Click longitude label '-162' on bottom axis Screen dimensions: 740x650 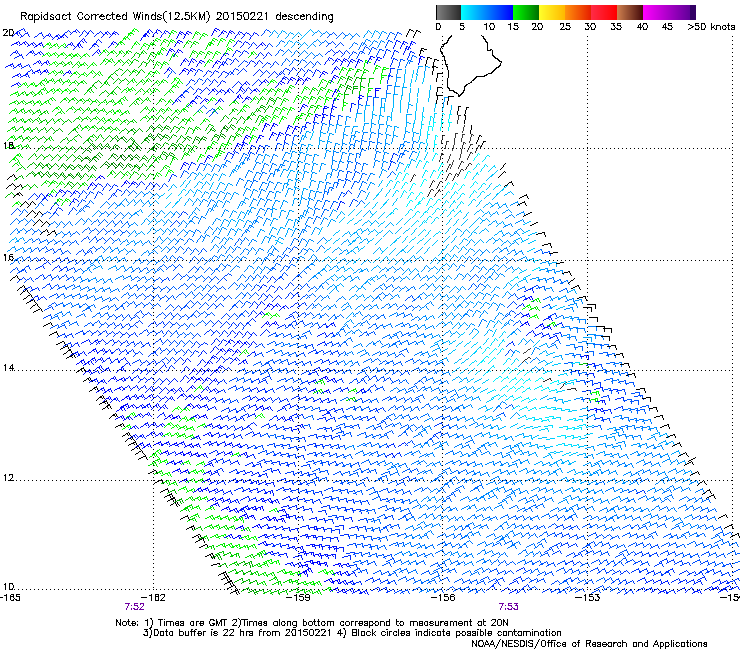tap(155, 598)
